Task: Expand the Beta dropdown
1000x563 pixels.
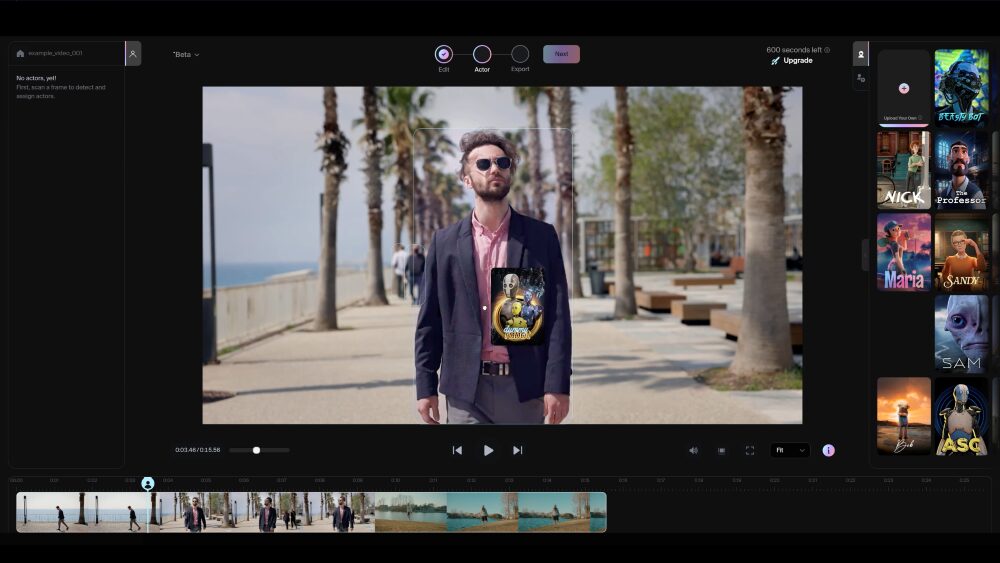Action: pyautogui.click(x=186, y=55)
